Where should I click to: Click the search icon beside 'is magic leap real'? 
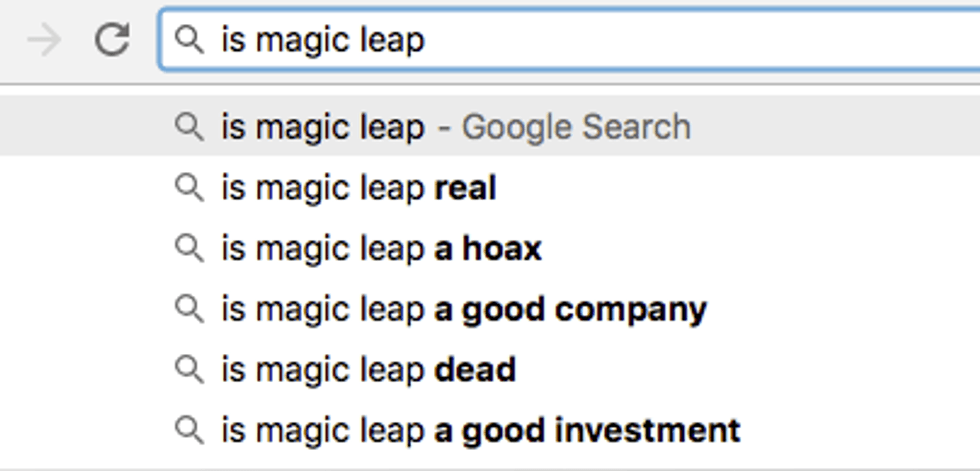pos(189,188)
